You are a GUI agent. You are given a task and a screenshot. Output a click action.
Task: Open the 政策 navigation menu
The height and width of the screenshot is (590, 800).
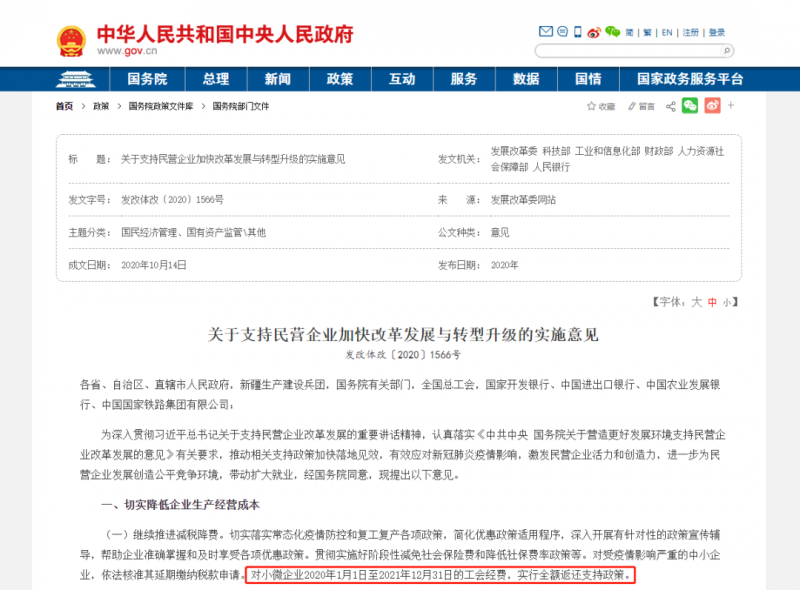coord(340,79)
